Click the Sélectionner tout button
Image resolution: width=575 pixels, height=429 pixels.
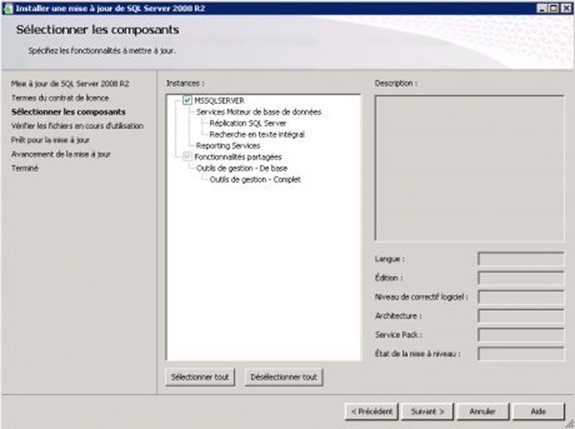[x=200, y=377]
